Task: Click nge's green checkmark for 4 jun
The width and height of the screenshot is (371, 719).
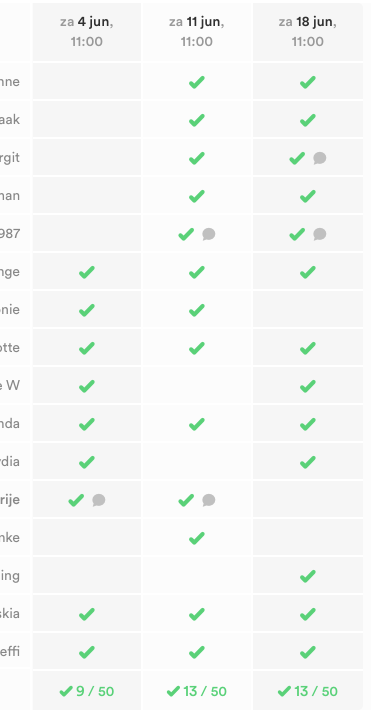Action: [87, 272]
